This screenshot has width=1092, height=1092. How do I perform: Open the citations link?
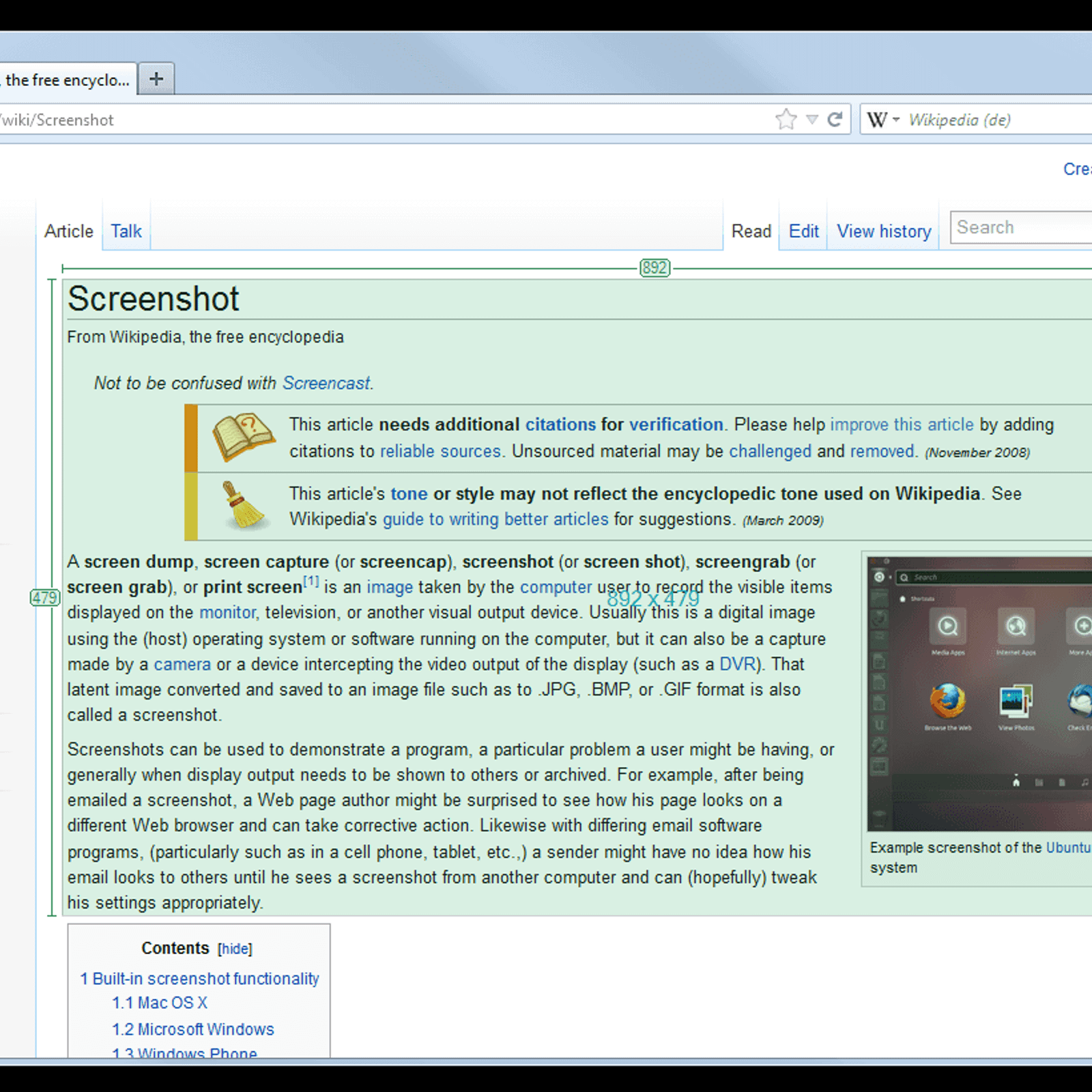[560, 425]
